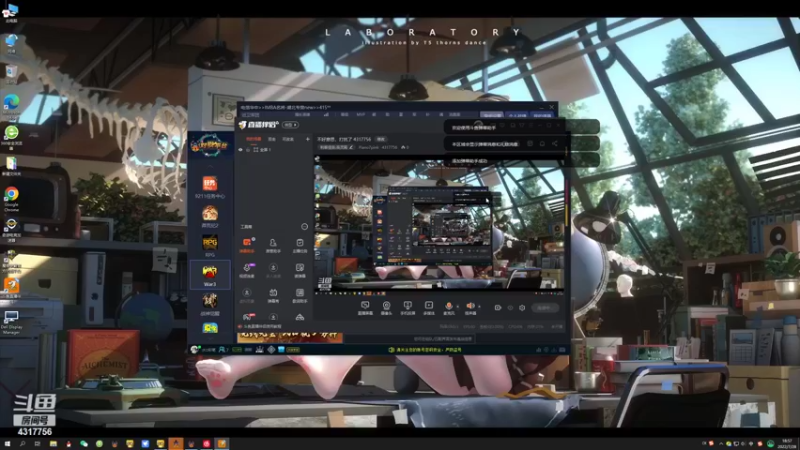Click the mode dropdown beside streaming app logo
The height and width of the screenshot is (450, 800).
(290, 125)
